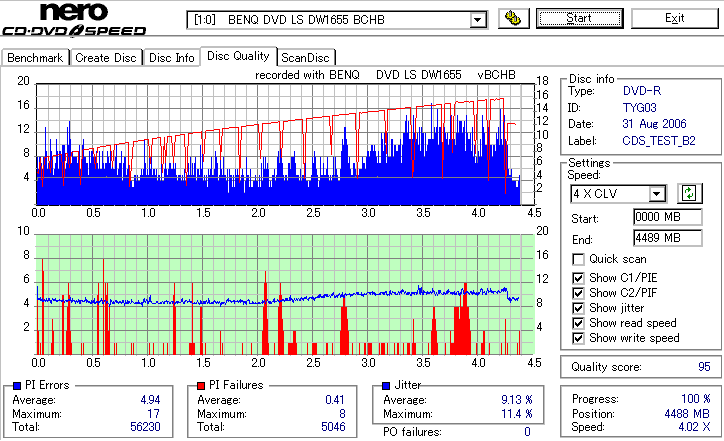Viewport: 724px width, 441px height.
Task: Click the blue Jitter legend square
Action: click(x=386, y=386)
